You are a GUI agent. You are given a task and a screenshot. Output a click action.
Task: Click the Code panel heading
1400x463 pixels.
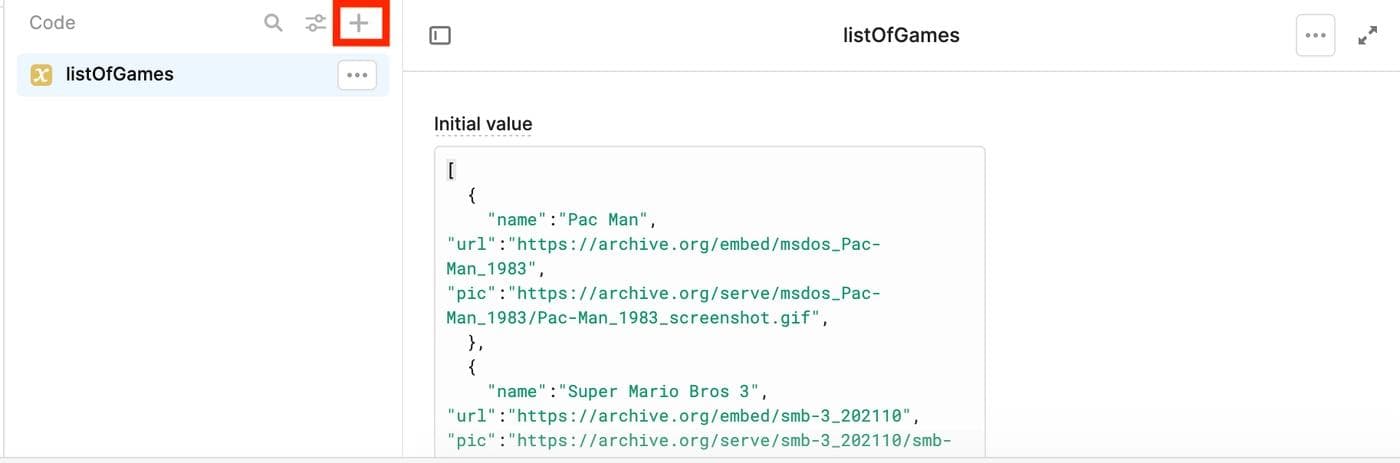(52, 23)
